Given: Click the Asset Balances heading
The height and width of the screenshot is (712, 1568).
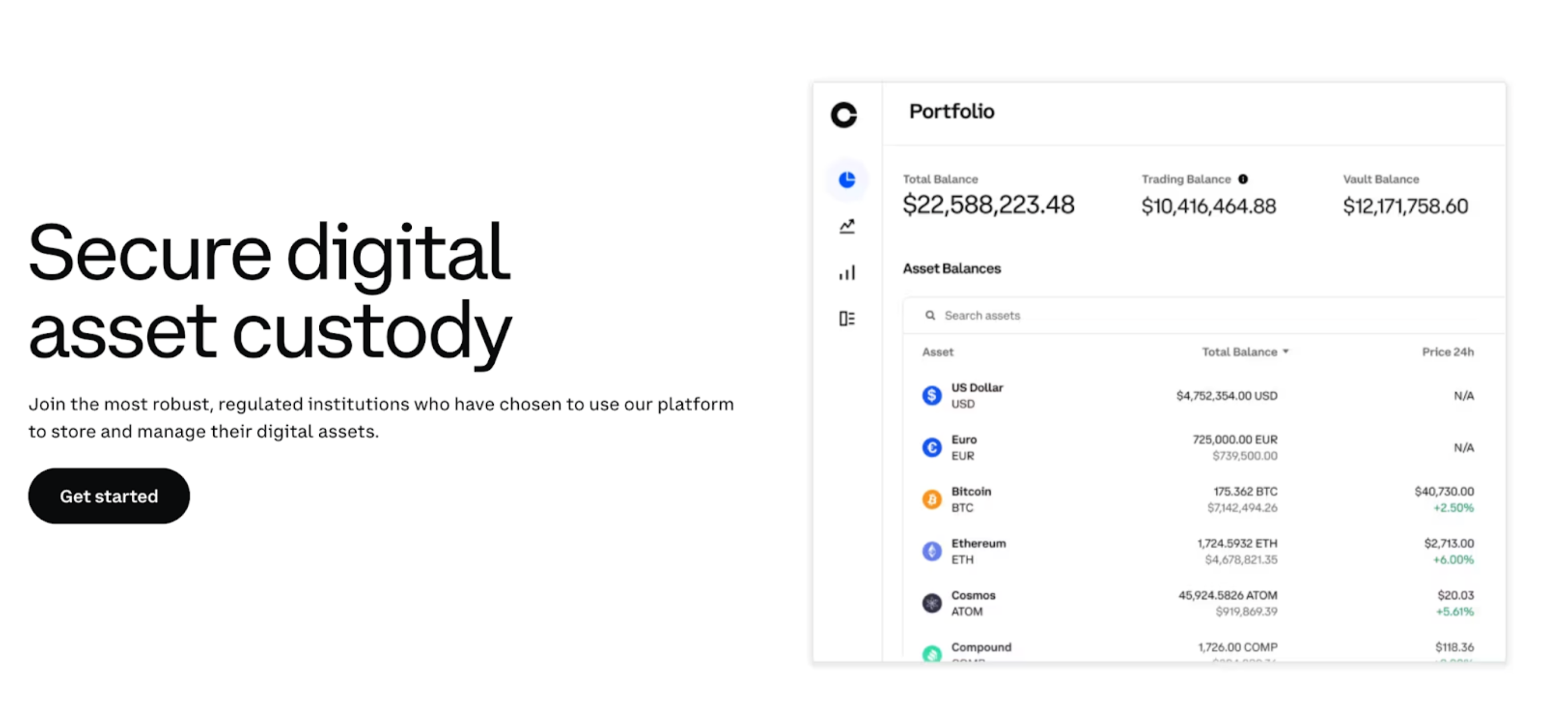Looking at the screenshot, I should coord(952,269).
